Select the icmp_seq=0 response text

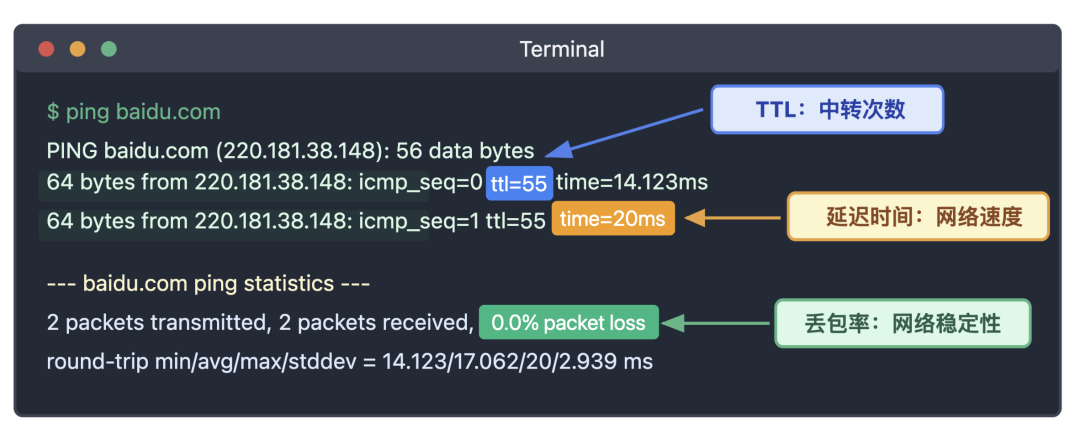[263, 183]
